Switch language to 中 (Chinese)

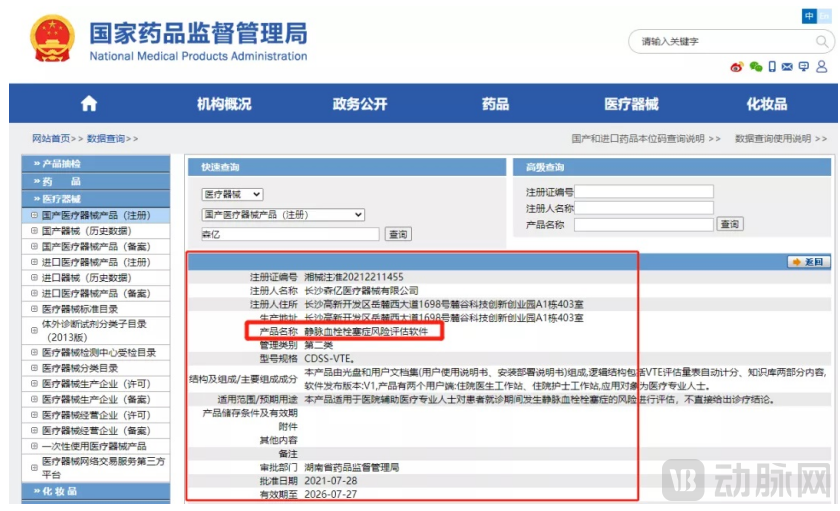810,16
